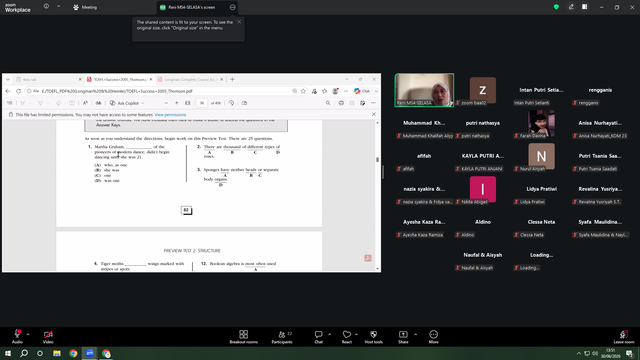Expand the Share options arrow
Screen dimensions: 640x360
pos(416,334)
